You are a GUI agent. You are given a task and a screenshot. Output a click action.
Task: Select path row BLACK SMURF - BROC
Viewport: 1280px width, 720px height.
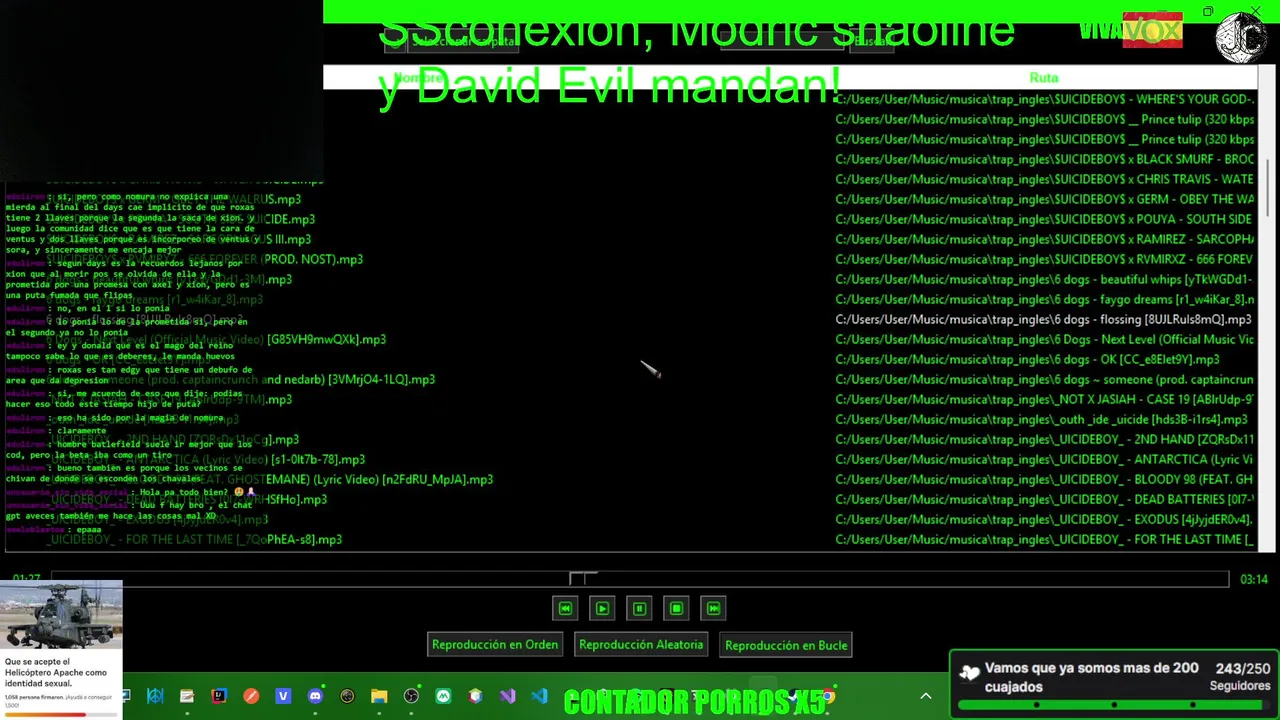[x=1045, y=159]
